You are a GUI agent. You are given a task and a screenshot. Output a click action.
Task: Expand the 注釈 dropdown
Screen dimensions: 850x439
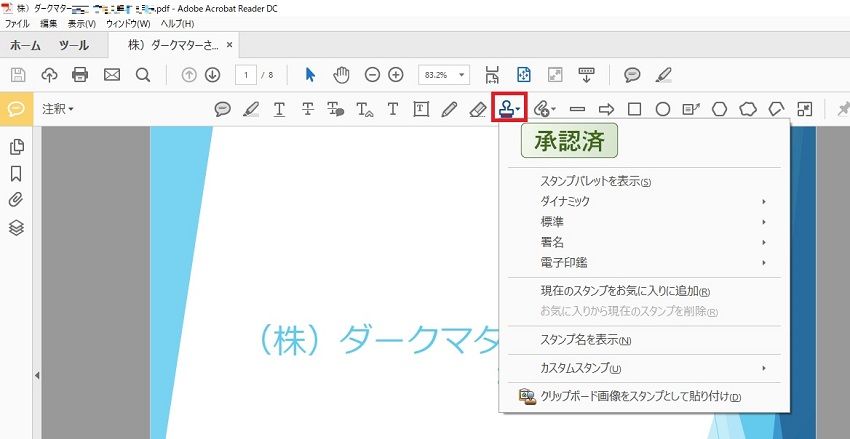click(58, 109)
